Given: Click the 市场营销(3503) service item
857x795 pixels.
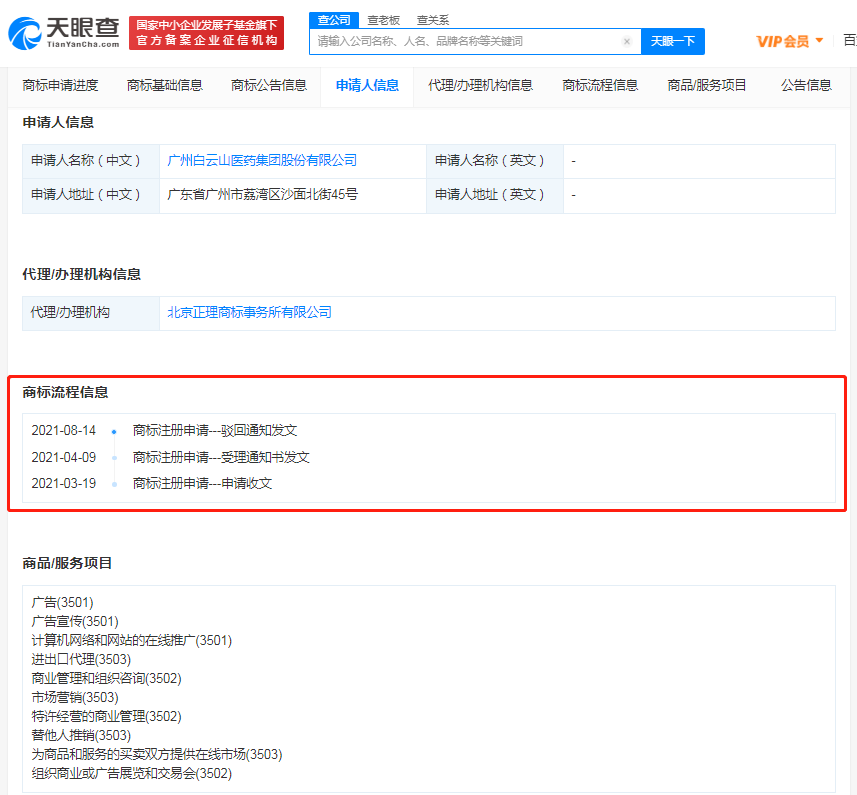Looking at the screenshot, I should (75, 698).
